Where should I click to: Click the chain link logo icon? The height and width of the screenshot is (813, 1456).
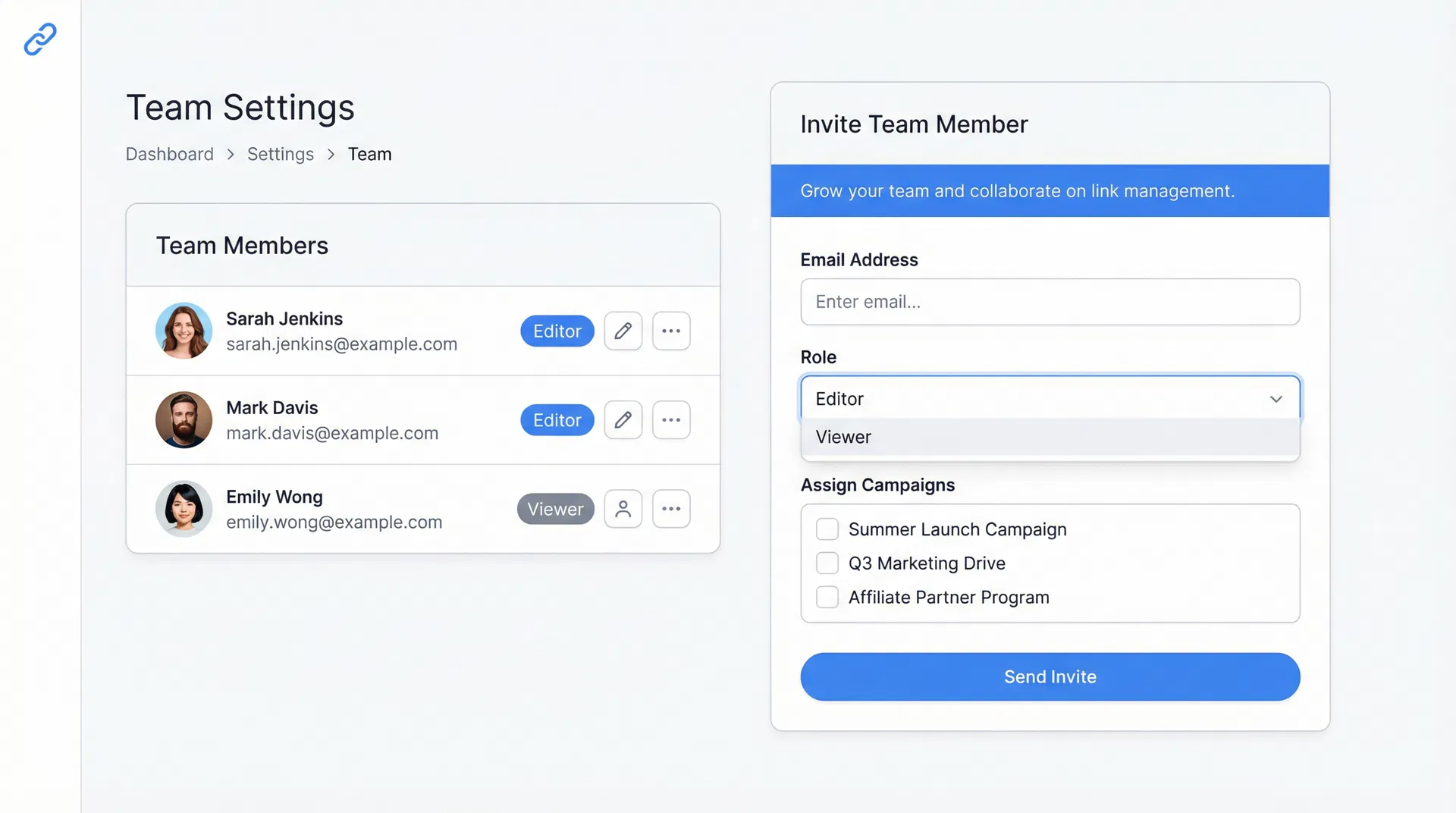coord(39,39)
